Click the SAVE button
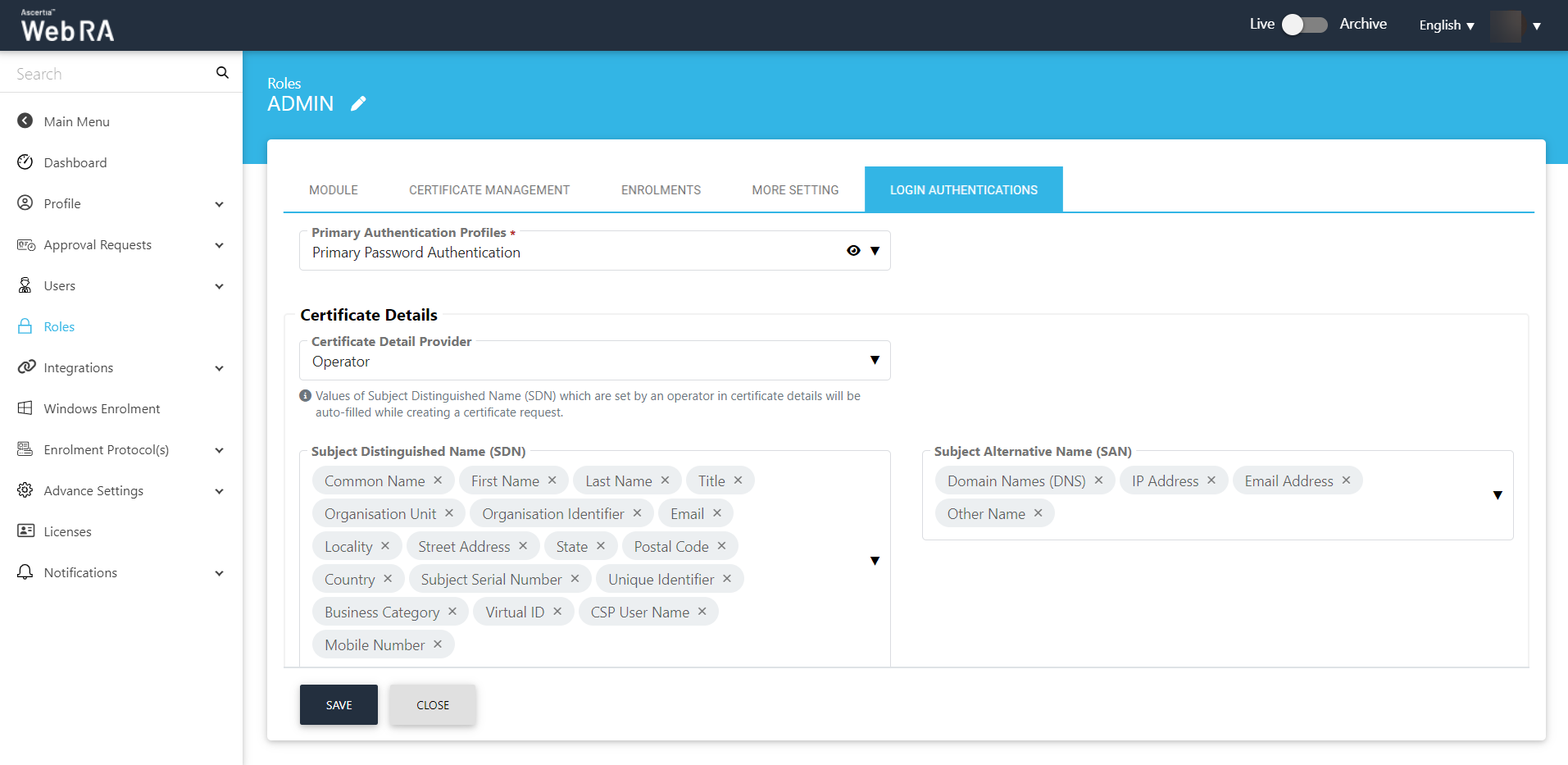This screenshot has height=765, width=1568. click(339, 705)
